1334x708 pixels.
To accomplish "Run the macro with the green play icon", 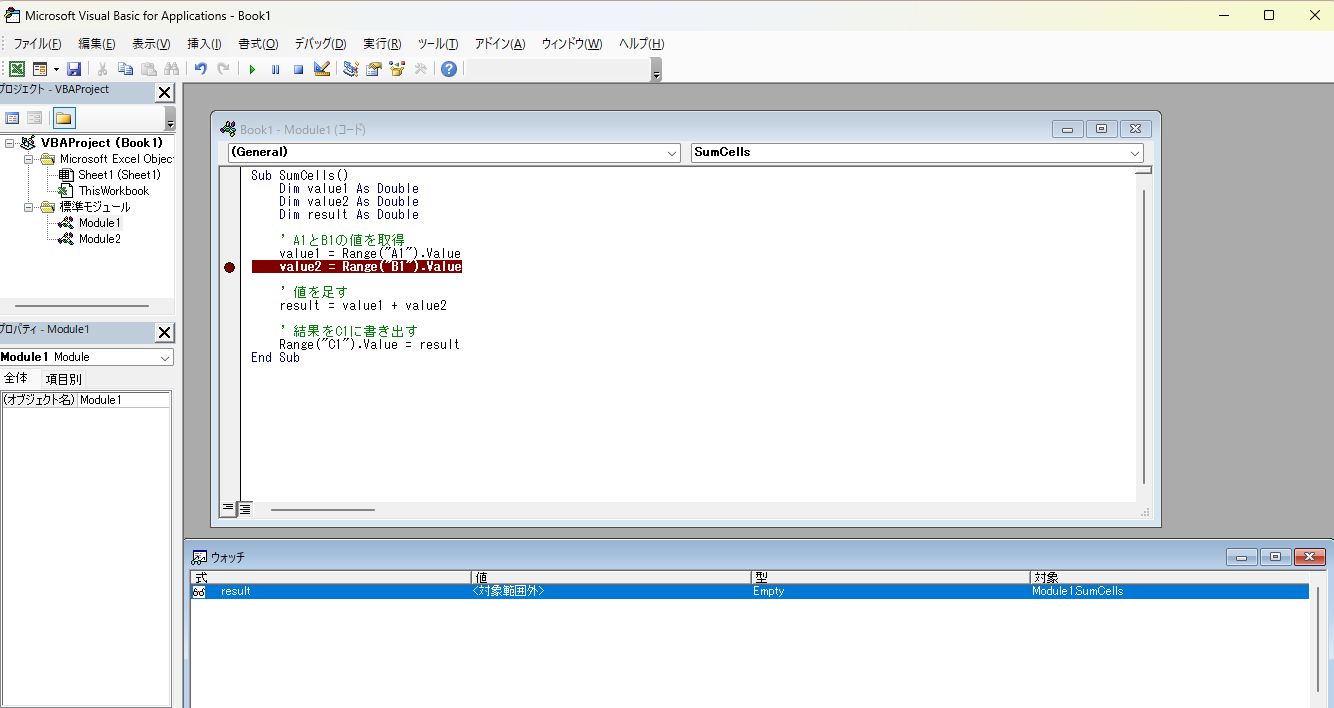I will (252, 69).
